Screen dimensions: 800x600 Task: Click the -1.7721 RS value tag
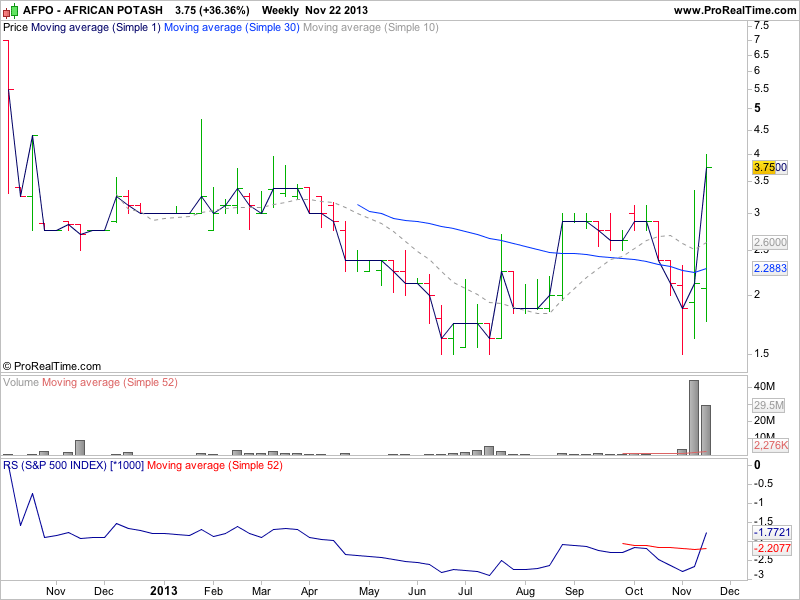772,533
